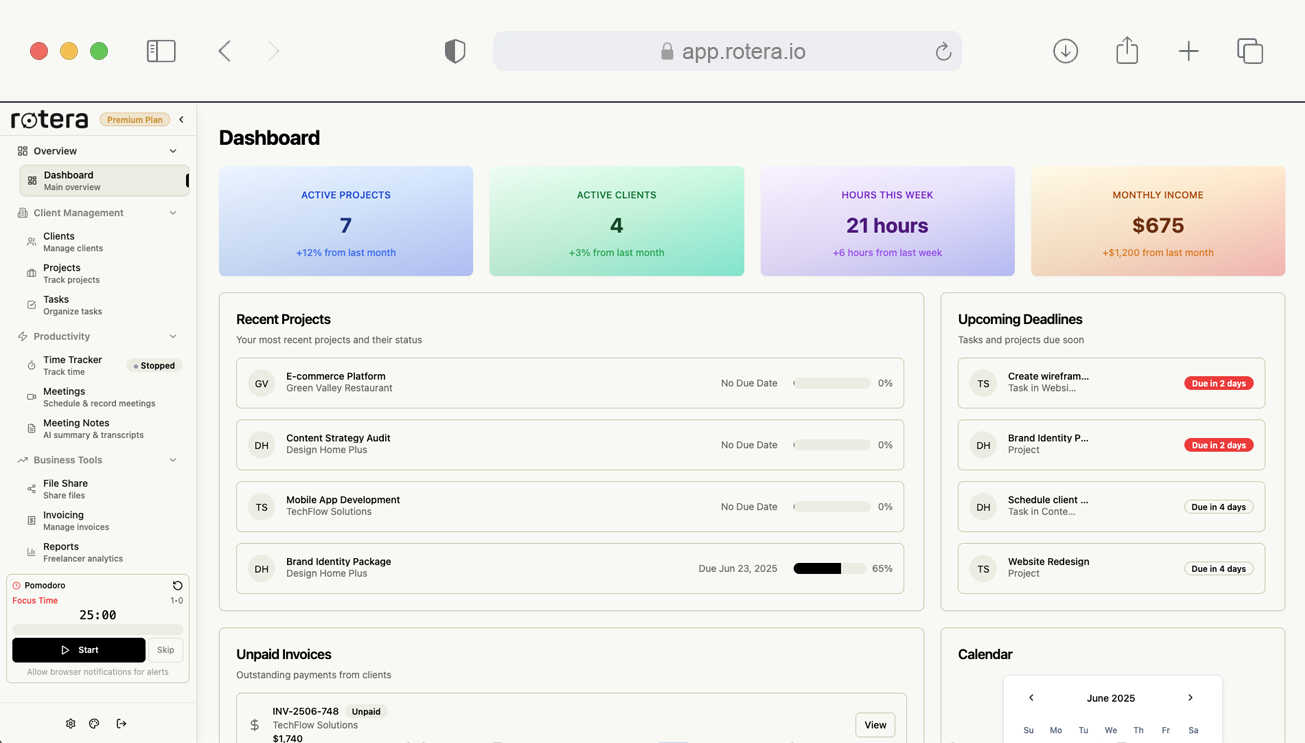Collapse the Business Tools section chevron

pyautogui.click(x=173, y=460)
